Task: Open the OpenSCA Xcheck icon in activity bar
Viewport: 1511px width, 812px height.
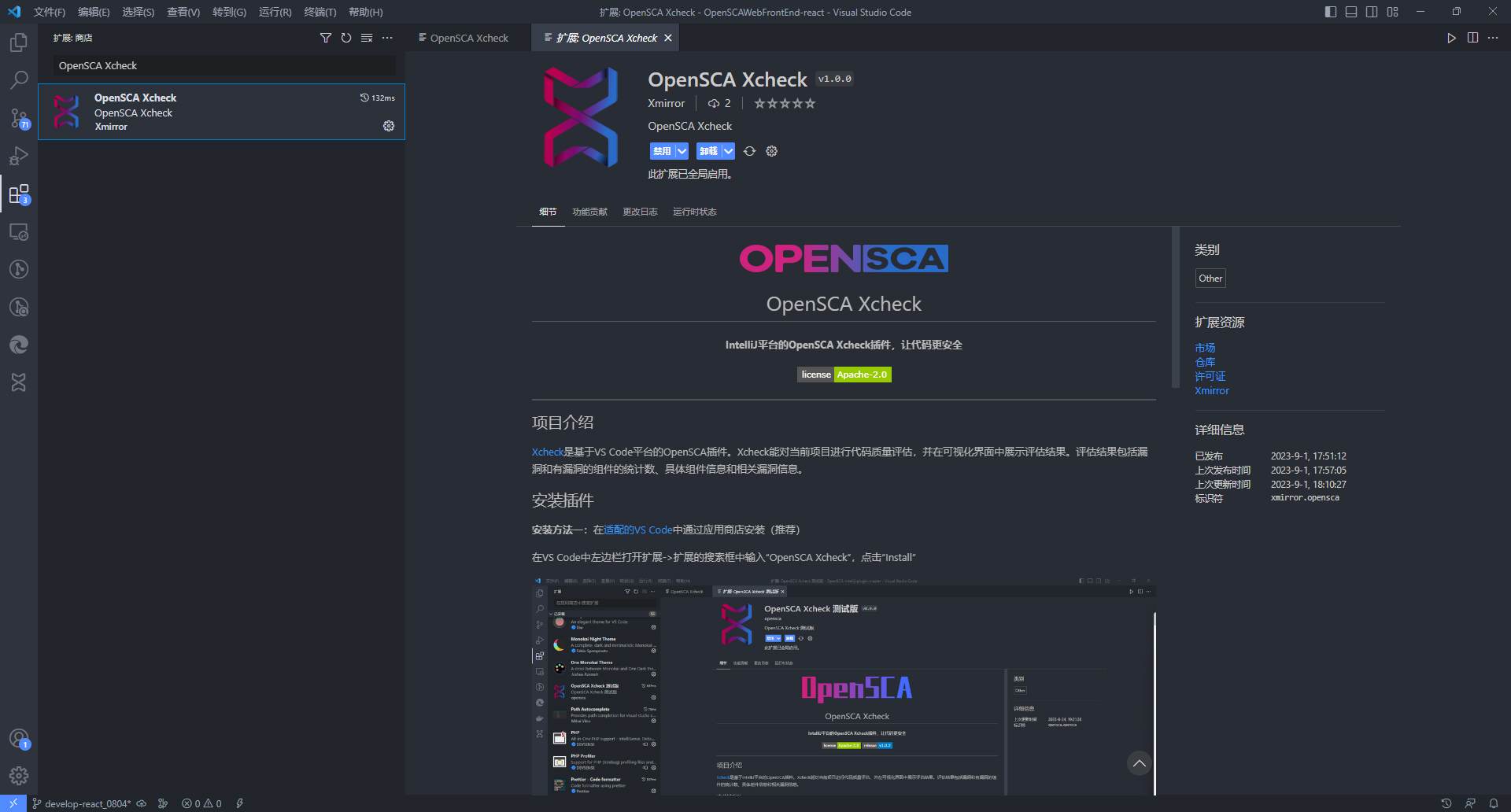Action: [19, 382]
